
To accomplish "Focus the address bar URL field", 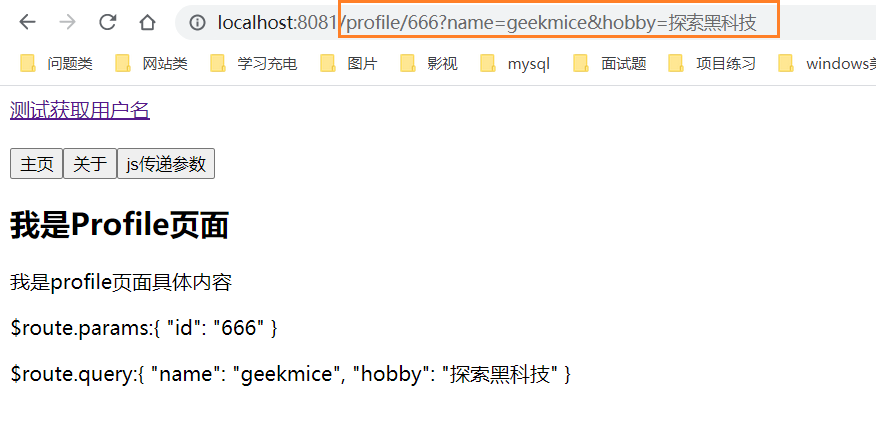I will 486,22.
